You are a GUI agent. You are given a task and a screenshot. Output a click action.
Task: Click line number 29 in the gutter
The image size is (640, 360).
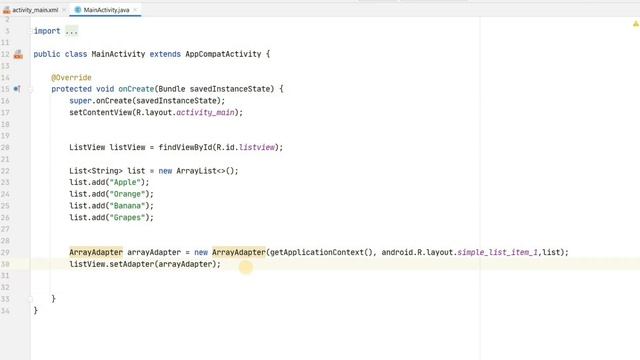click(5, 252)
